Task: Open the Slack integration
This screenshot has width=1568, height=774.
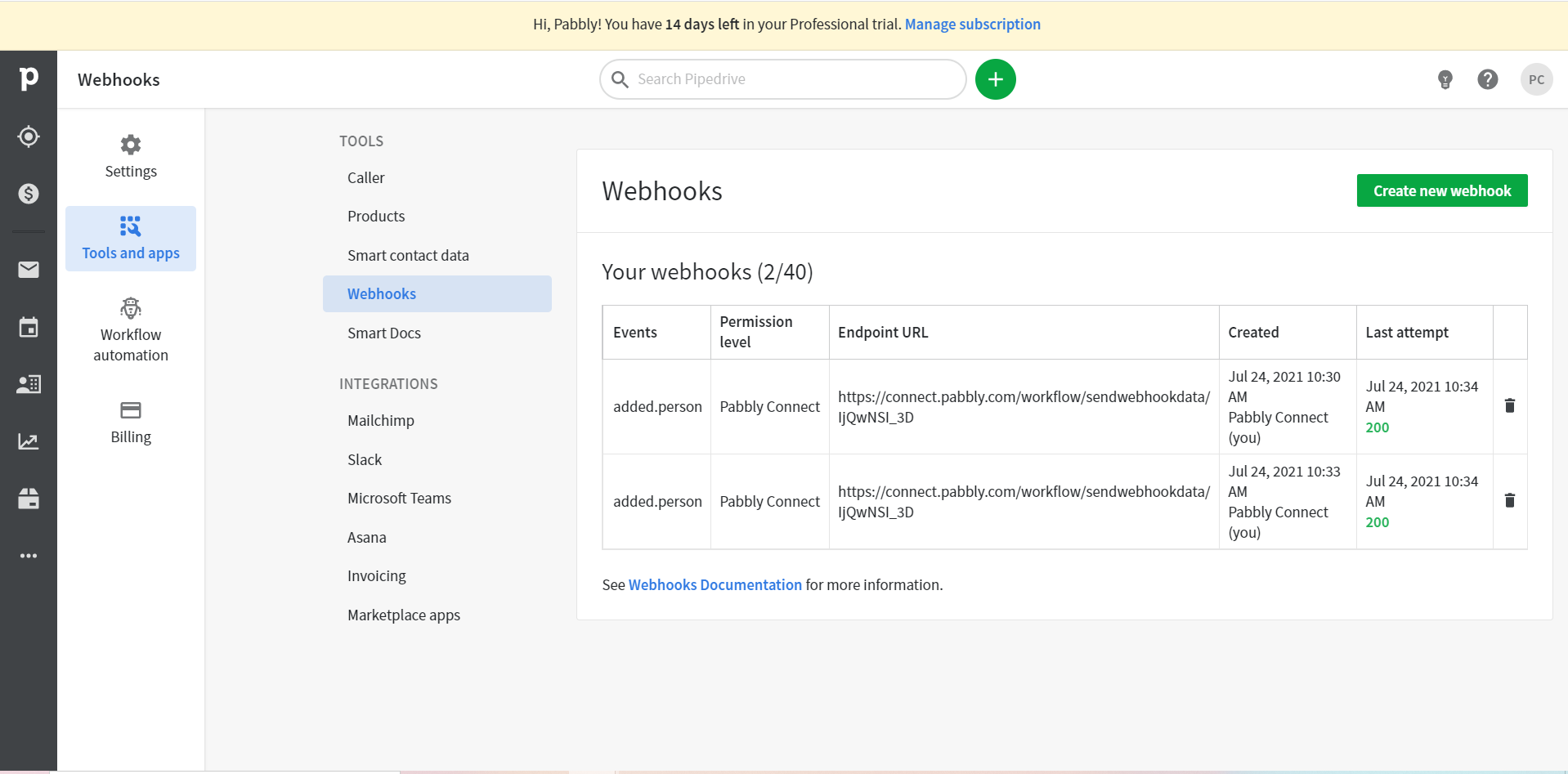Action: coord(365,460)
